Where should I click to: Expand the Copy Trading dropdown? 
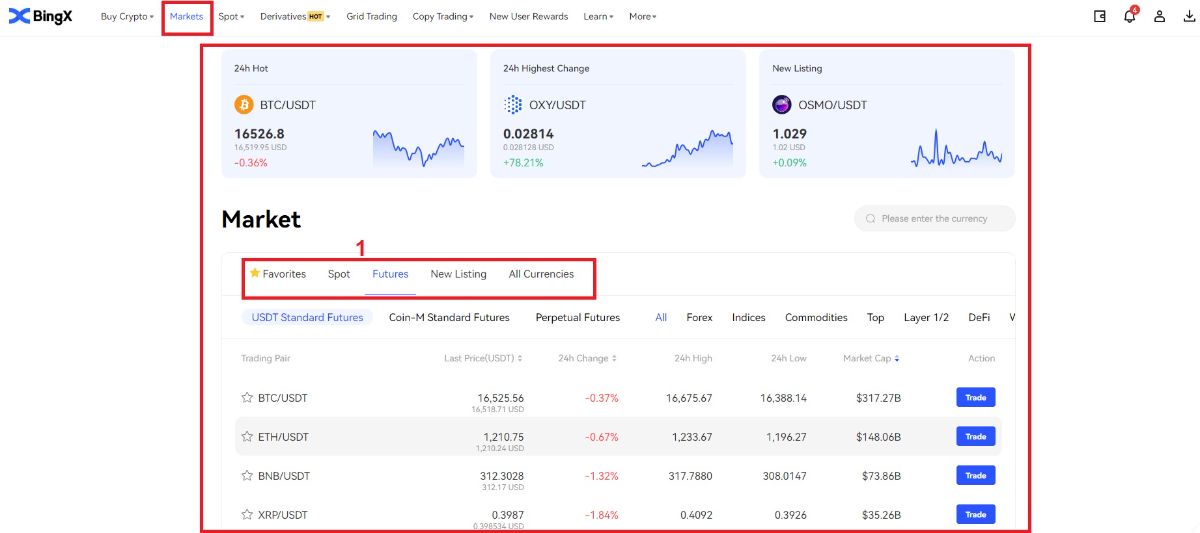(443, 17)
